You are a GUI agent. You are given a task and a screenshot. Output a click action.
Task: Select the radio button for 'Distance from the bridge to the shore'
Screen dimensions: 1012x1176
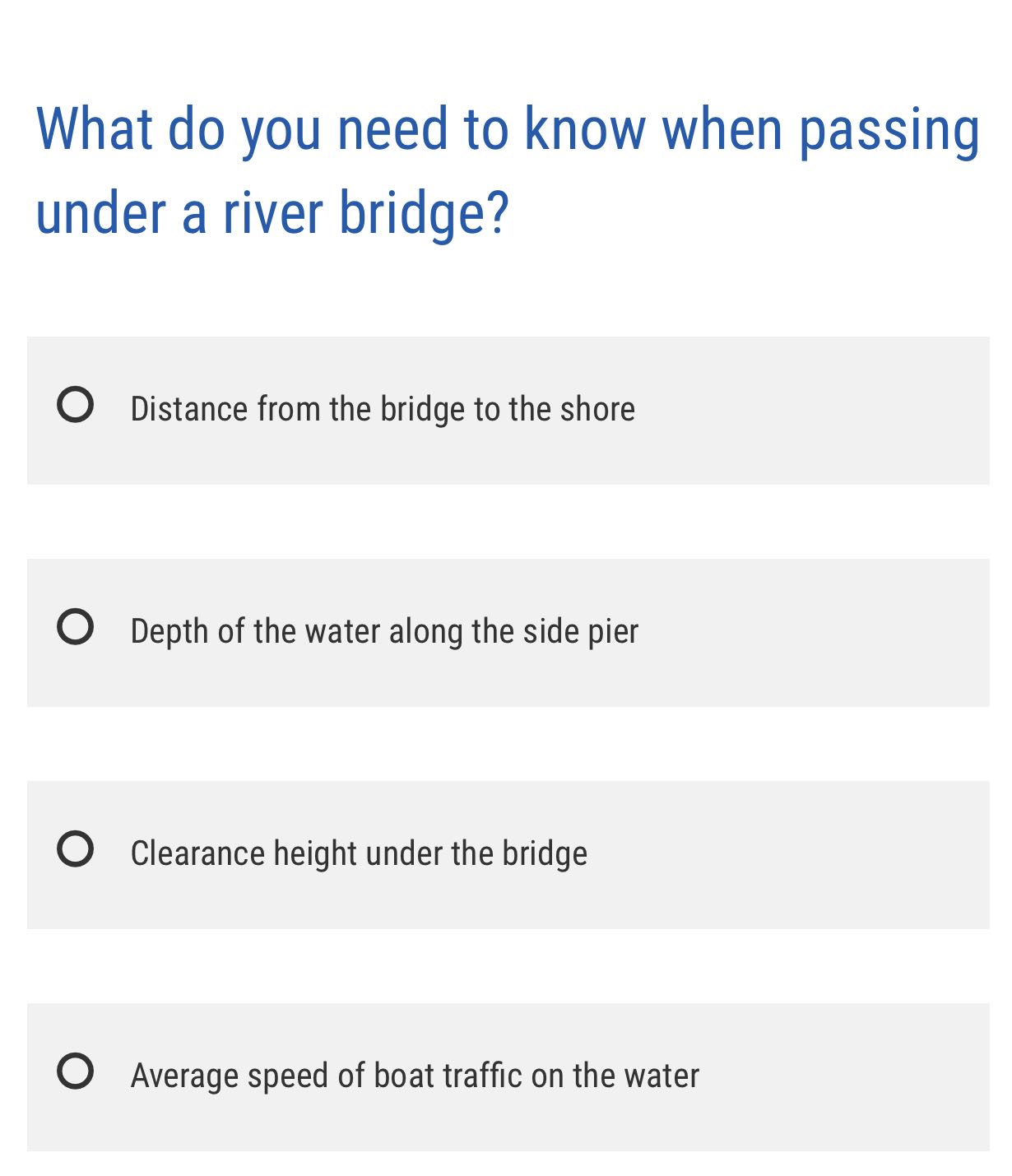[75, 407]
